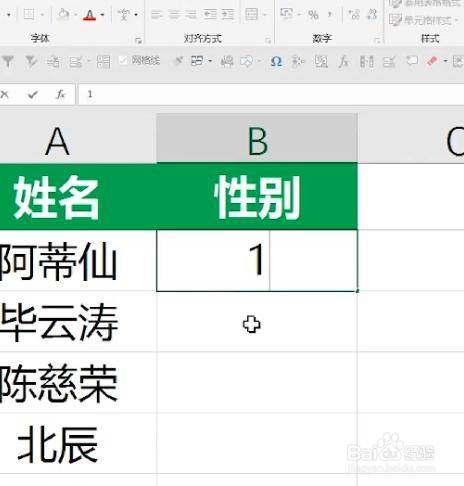The width and height of the screenshot is (464, 486).
Task: Click the cell containing 阿蒂仙
Action: click(78, 260)
